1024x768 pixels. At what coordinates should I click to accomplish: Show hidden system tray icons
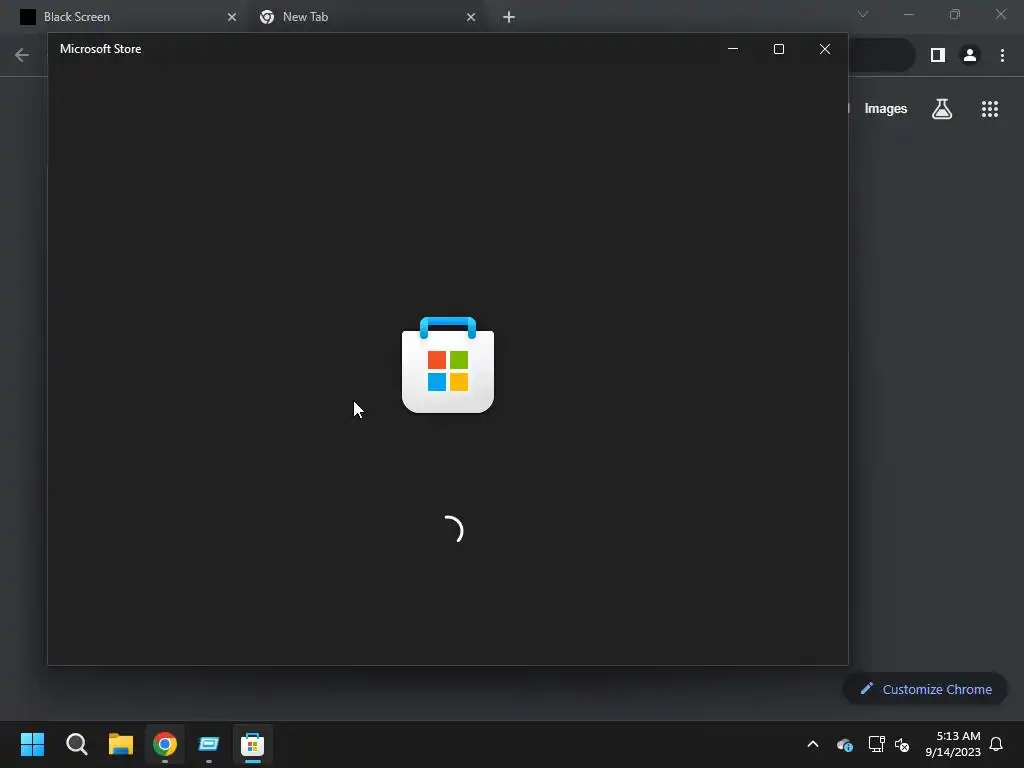click(x=813, y=744)
